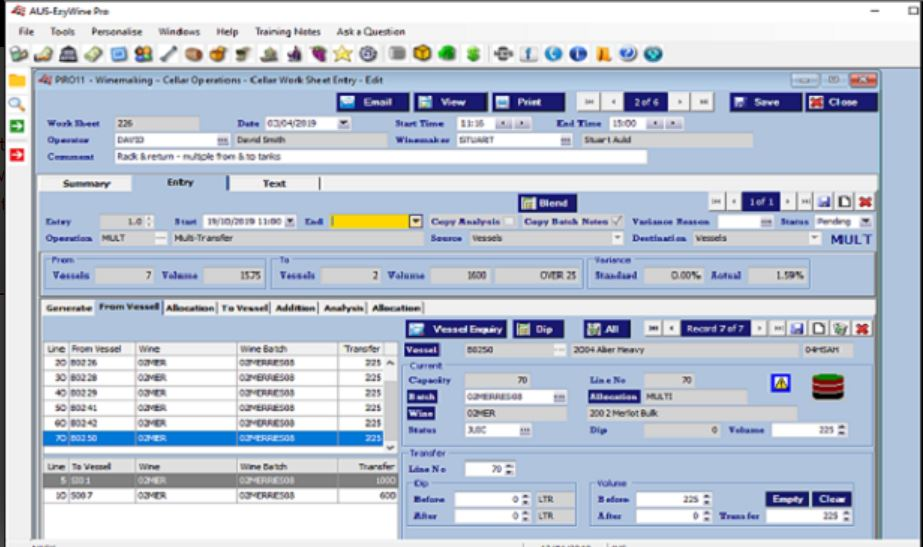Click the Email button

pyautogui.click(x=373, y=102)
